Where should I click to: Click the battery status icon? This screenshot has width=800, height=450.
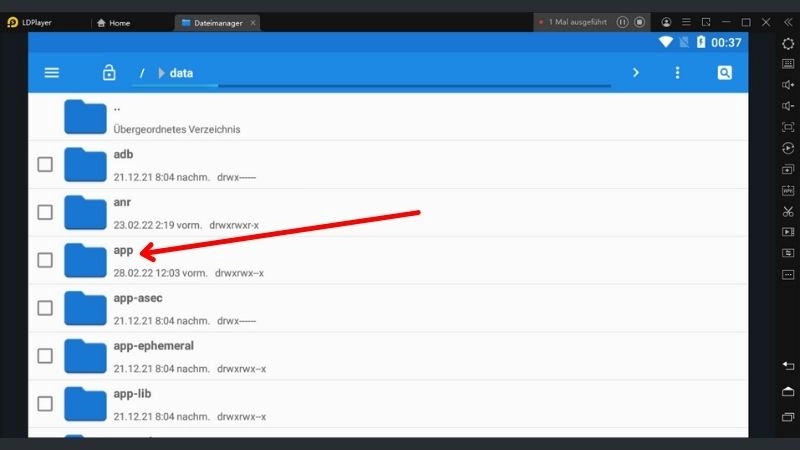[701, 42]
